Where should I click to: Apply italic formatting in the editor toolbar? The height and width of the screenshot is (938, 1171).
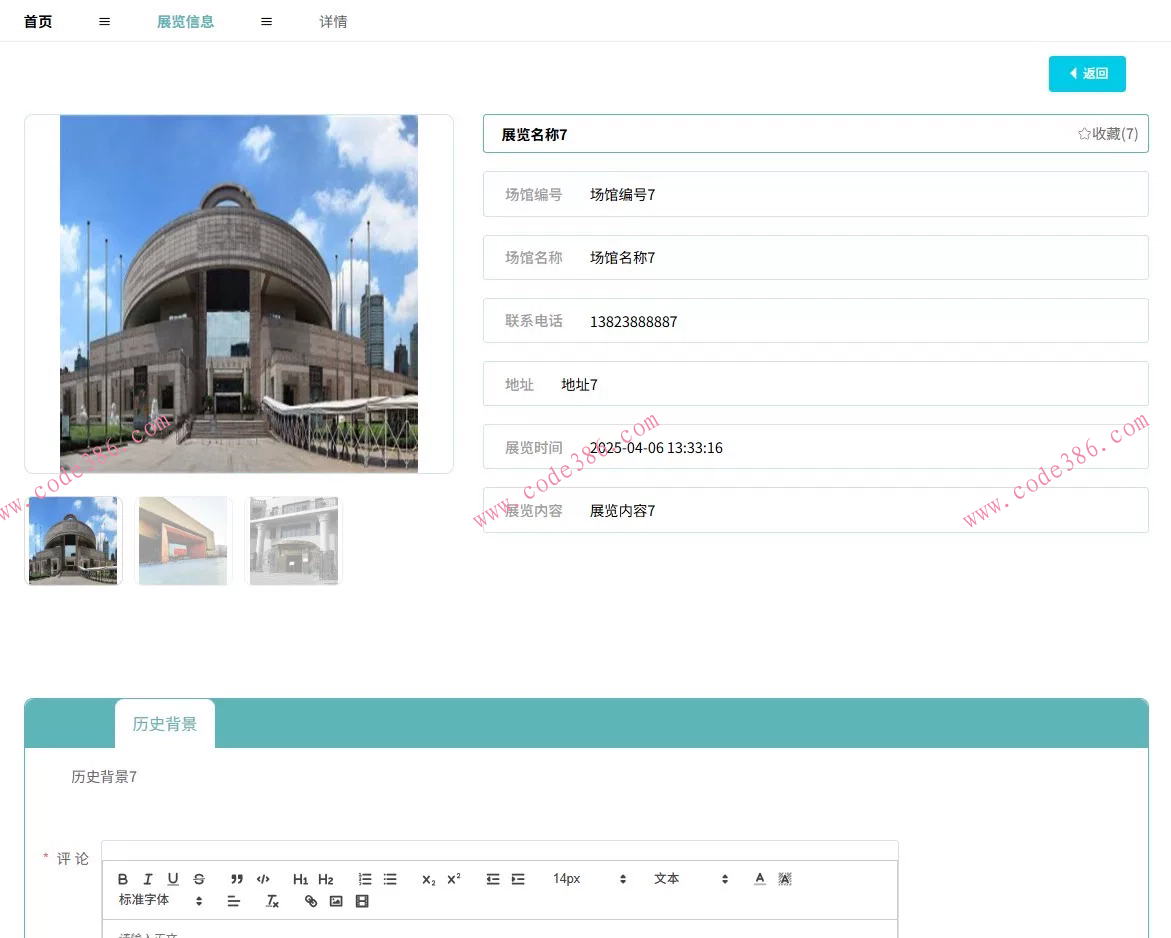(x=147, y=879)
